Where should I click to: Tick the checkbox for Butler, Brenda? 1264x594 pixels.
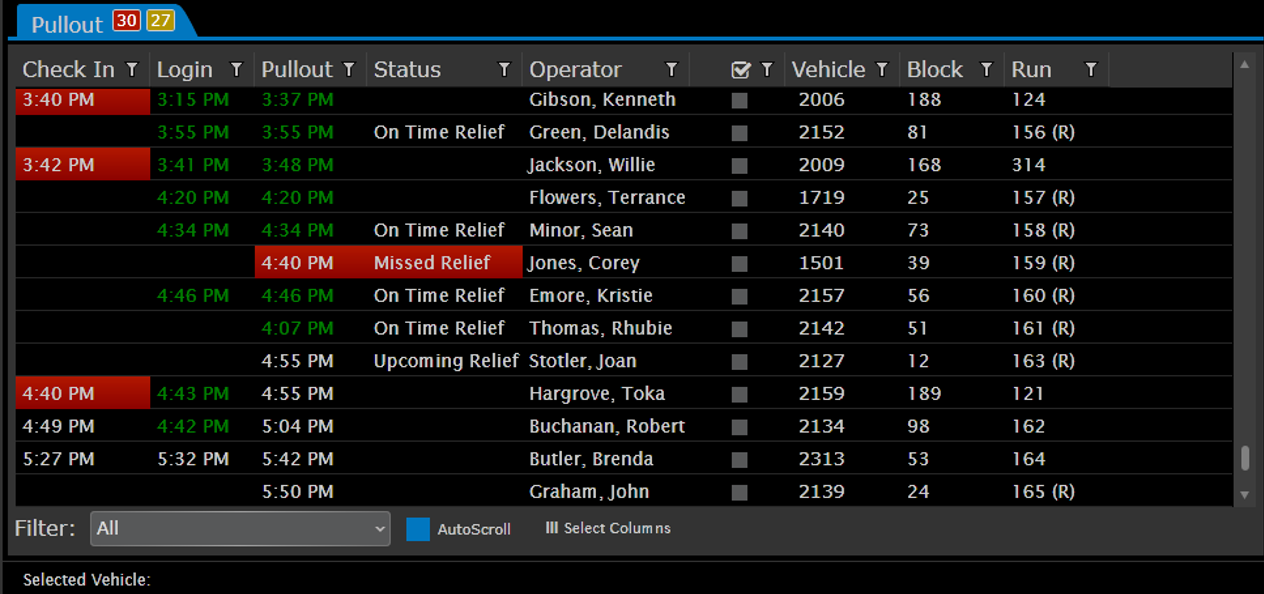pos(739,459)
